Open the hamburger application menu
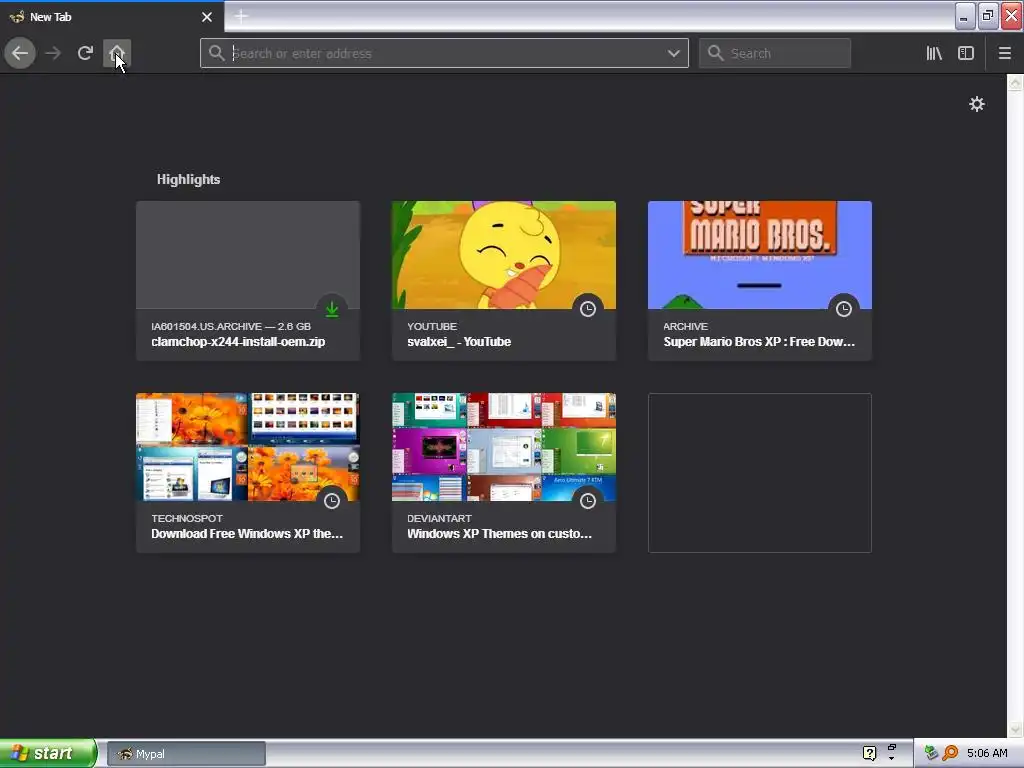The image size is (1024, 768). pos(1004,54)
